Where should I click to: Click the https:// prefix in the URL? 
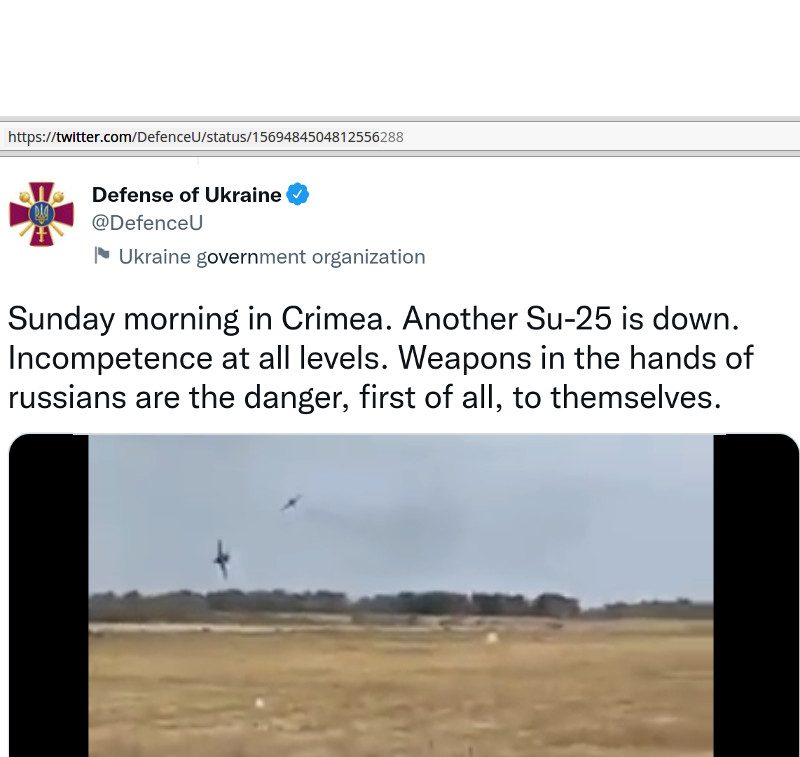coord(32,137)
